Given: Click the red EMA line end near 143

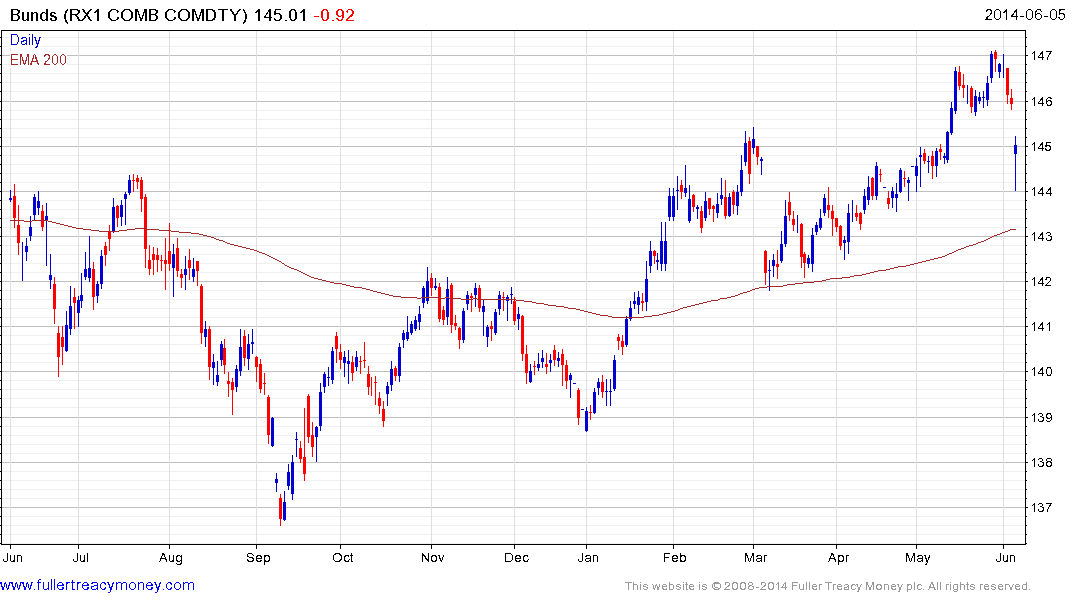Looking at the screenshot, I should point(1013,230).
